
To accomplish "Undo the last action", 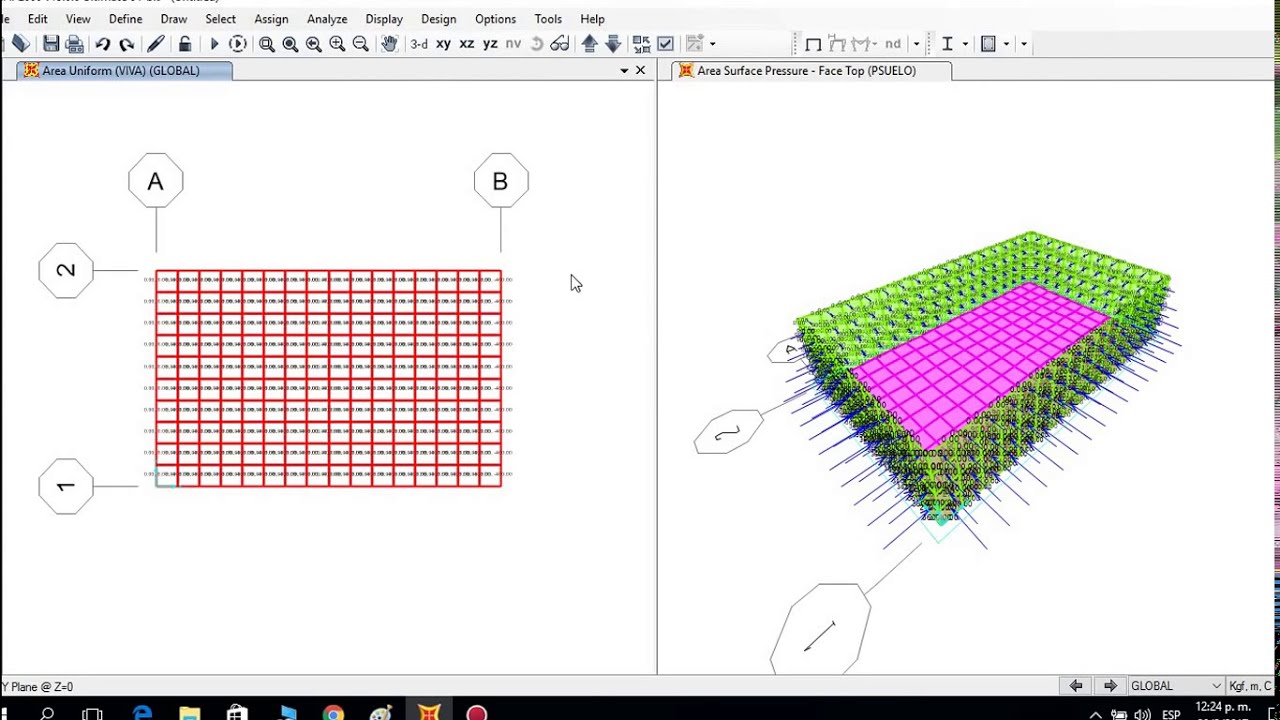I will (x=102, y=44).
